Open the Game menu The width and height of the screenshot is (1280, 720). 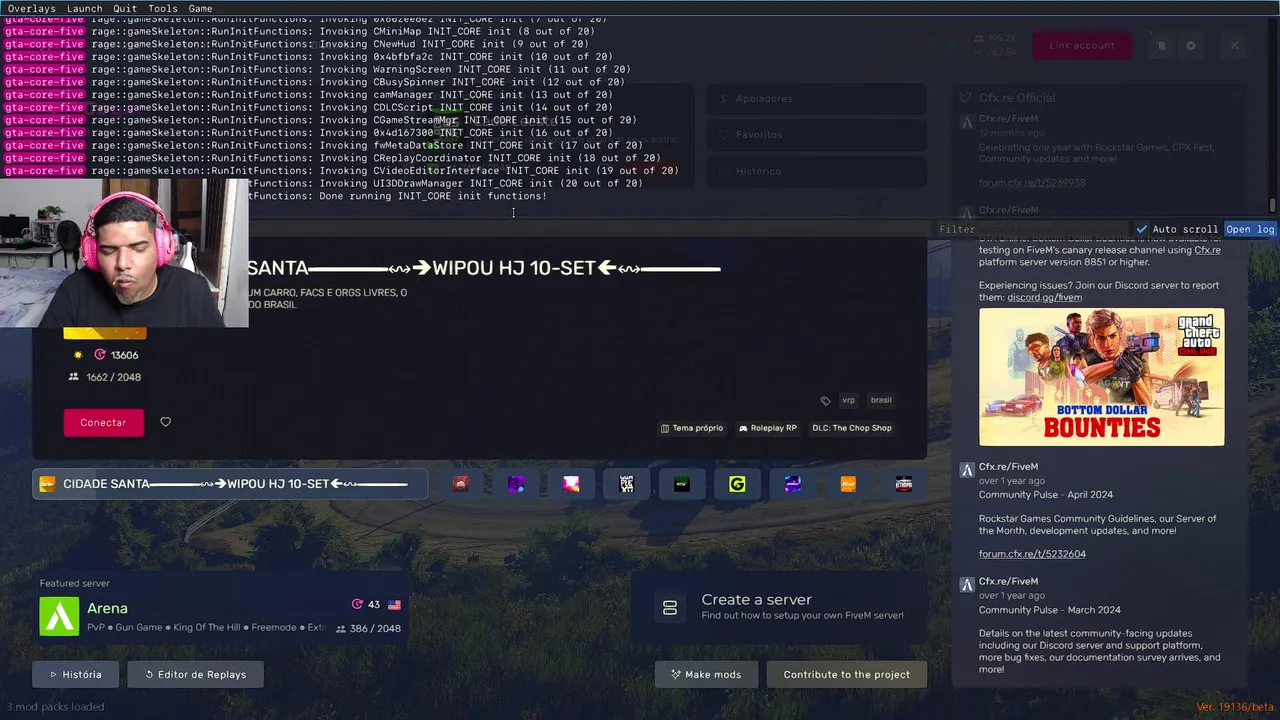coord(200,8)
